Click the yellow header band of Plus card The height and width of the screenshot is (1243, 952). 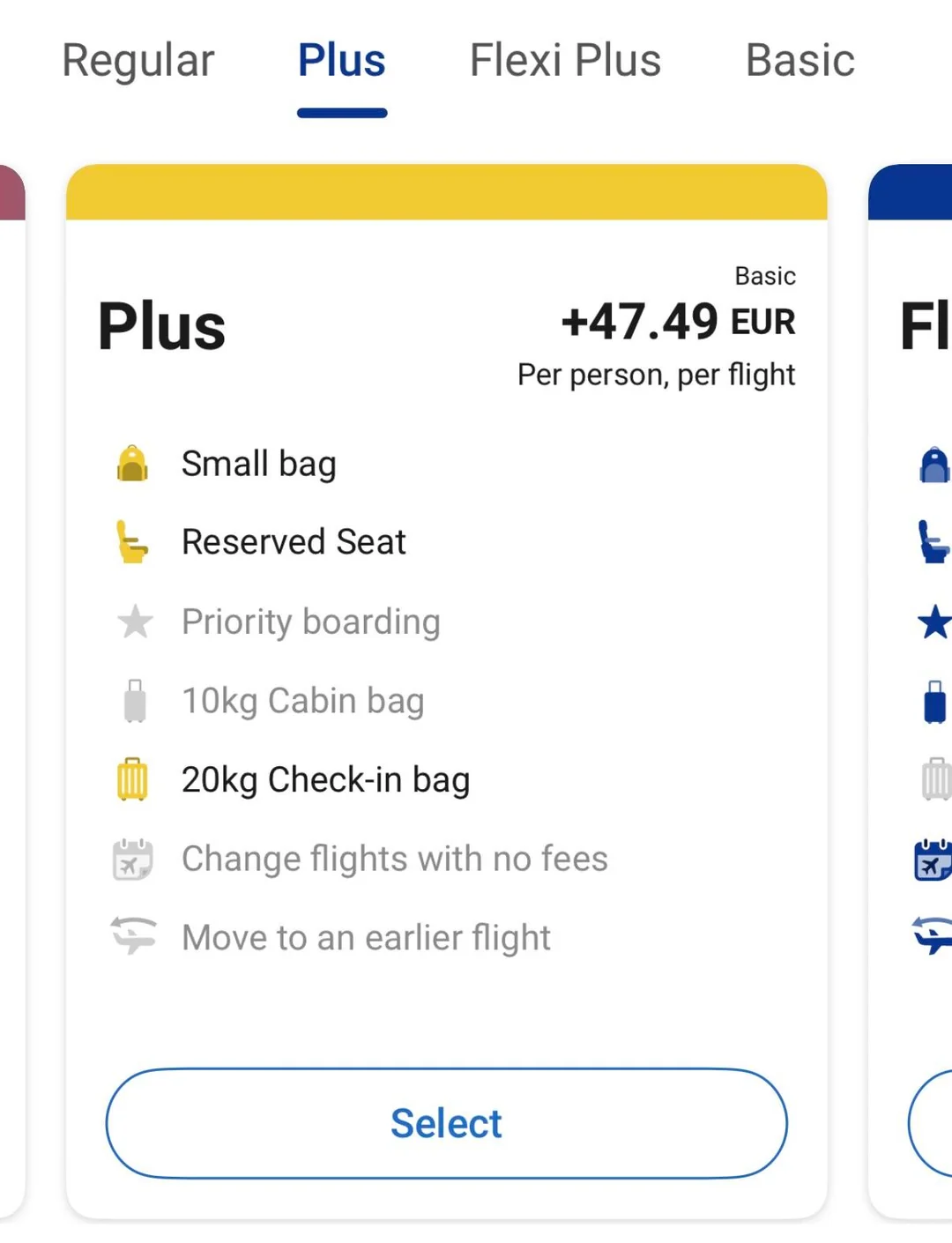click(x=447, y=192)
